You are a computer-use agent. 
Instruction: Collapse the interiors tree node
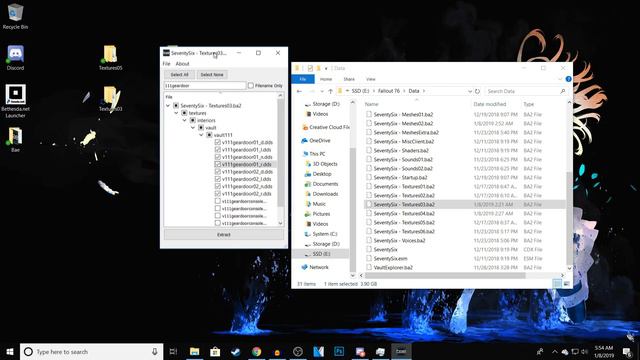pos(184,120)
